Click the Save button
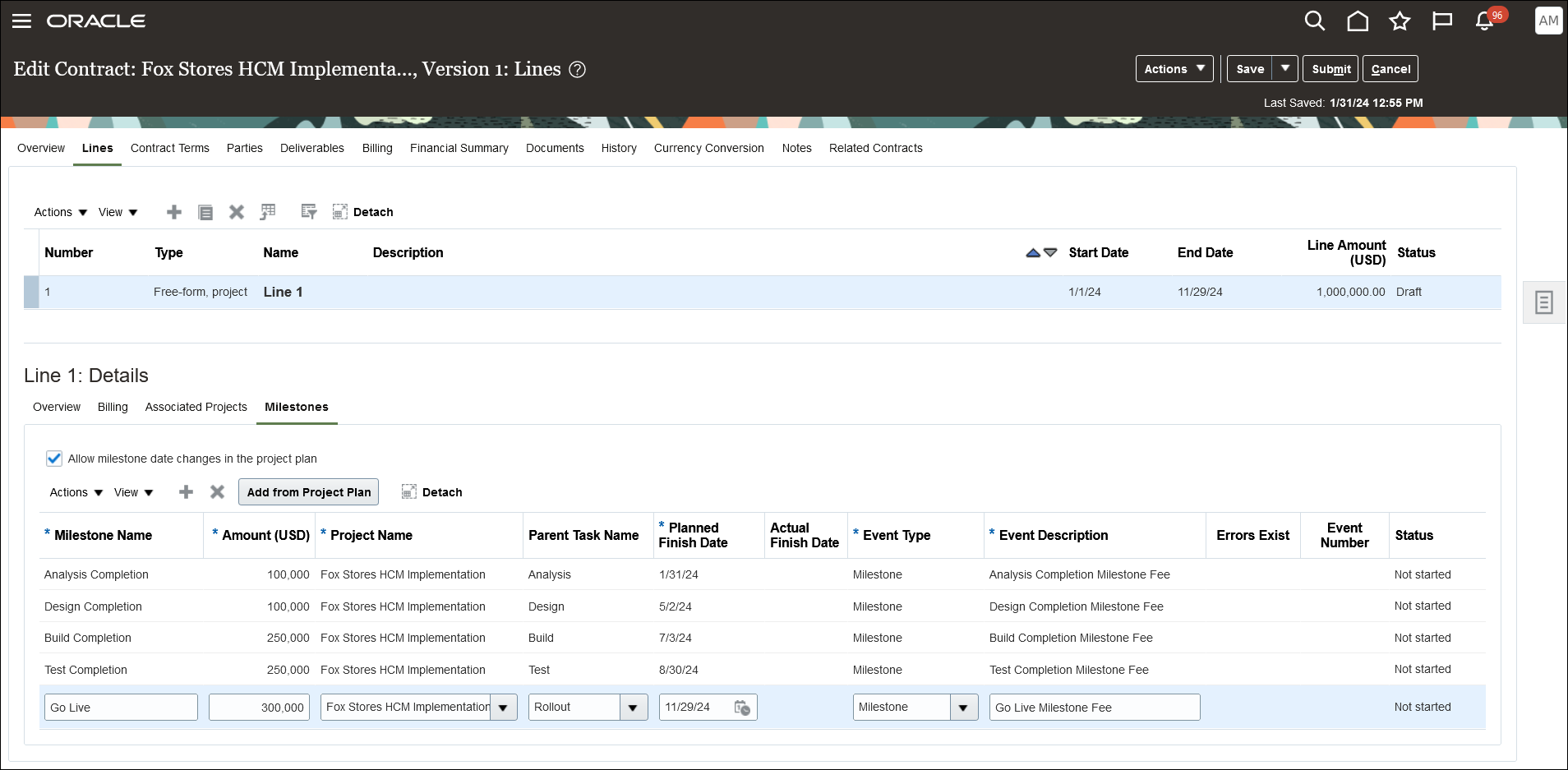Image resolution: width=1568 pixels, height=770 pixels. click(x=1250, y=69)
